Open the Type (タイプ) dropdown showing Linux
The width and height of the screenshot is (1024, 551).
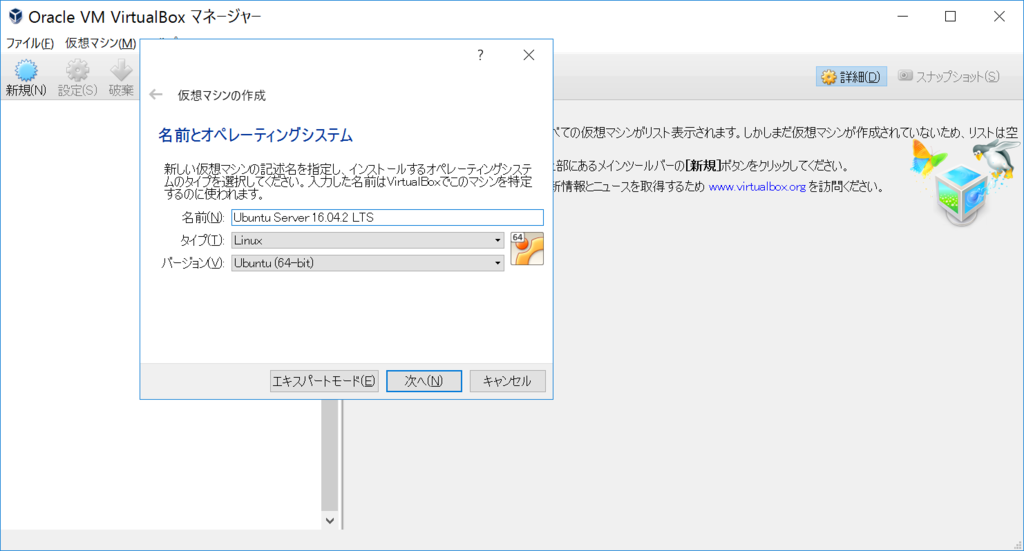pos(368,240)
